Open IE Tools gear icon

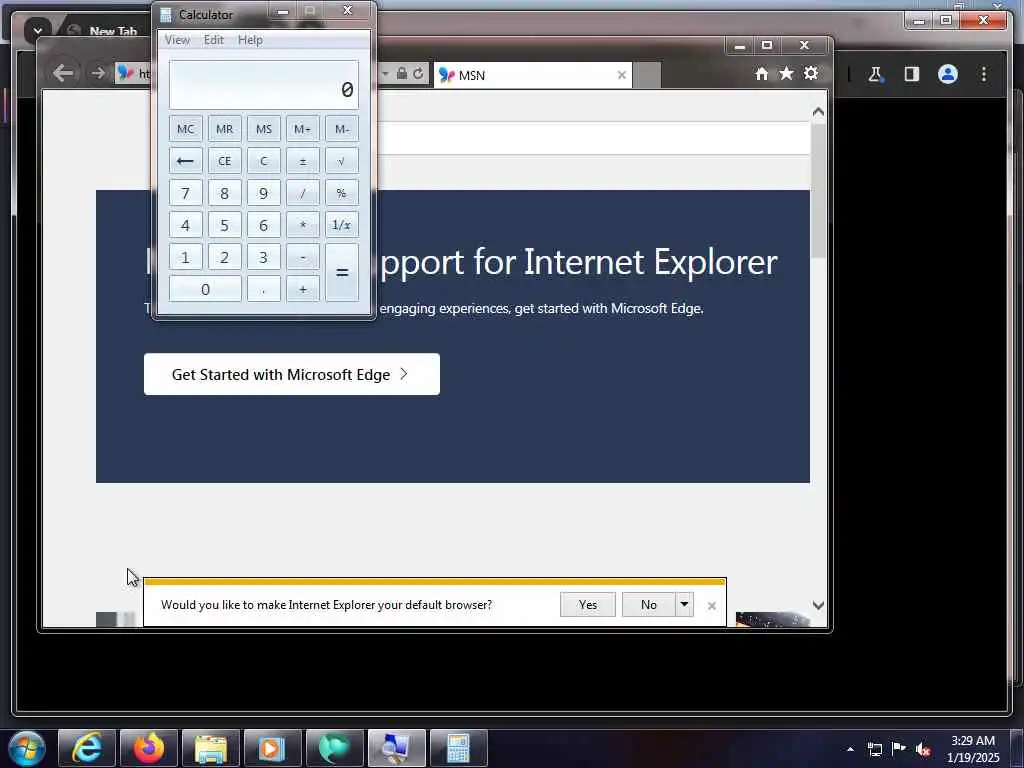tap(811, 73)
